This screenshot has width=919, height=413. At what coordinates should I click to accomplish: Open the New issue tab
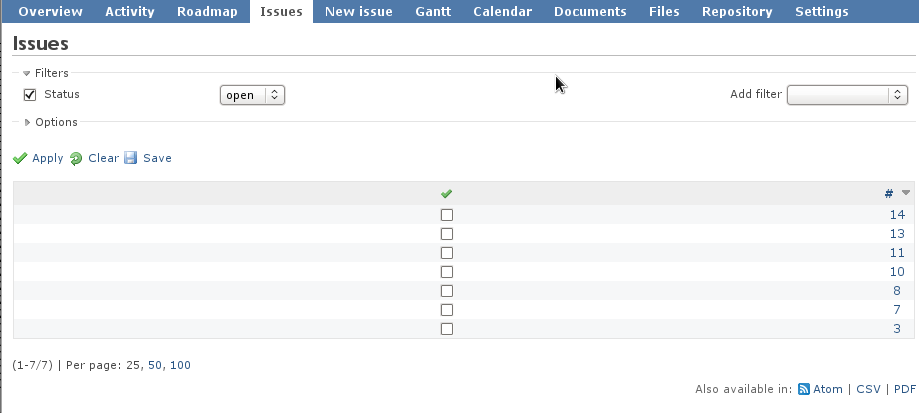tap(359, 12)
